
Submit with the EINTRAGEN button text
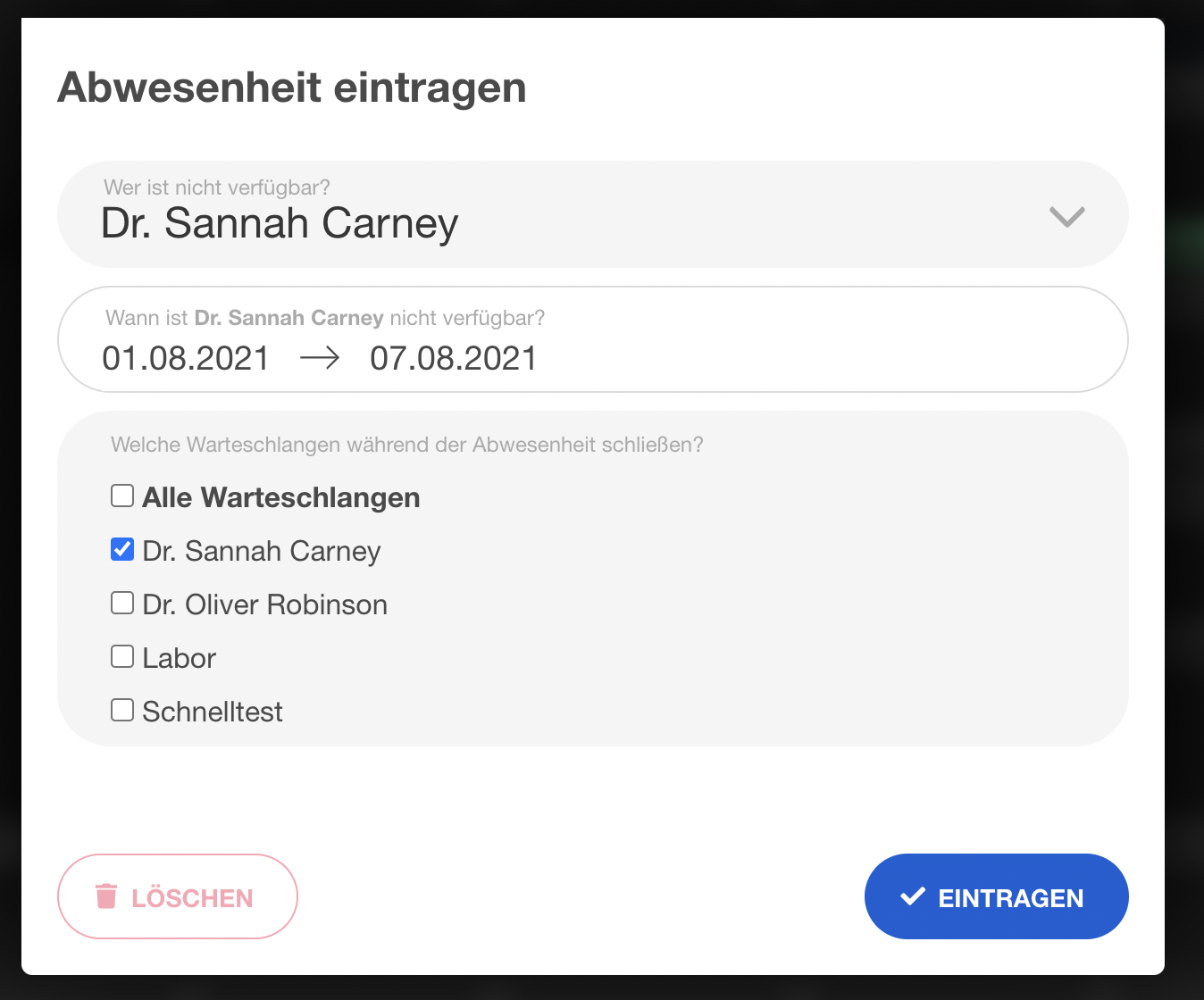click(x=1010, y=898)
